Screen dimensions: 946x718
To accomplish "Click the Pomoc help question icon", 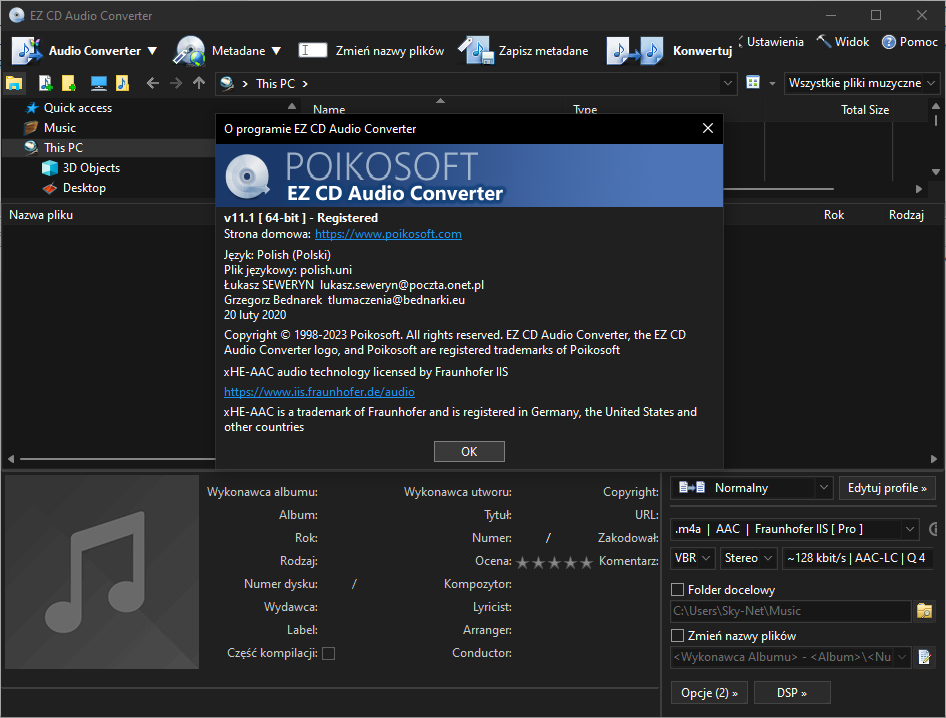I will (x=888, y=42).
